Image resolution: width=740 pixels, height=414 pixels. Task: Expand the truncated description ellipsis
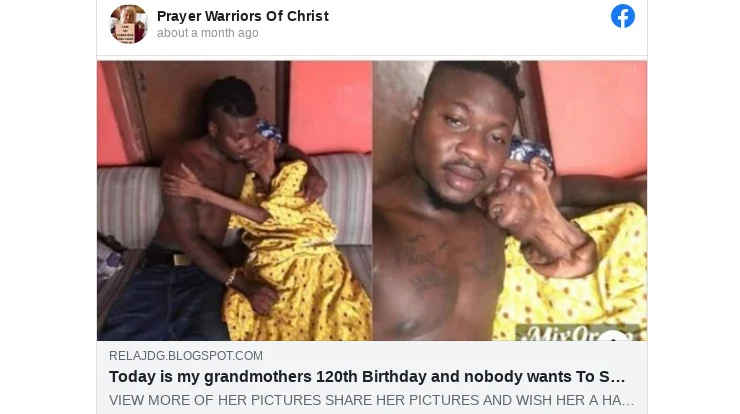(629, 400)
